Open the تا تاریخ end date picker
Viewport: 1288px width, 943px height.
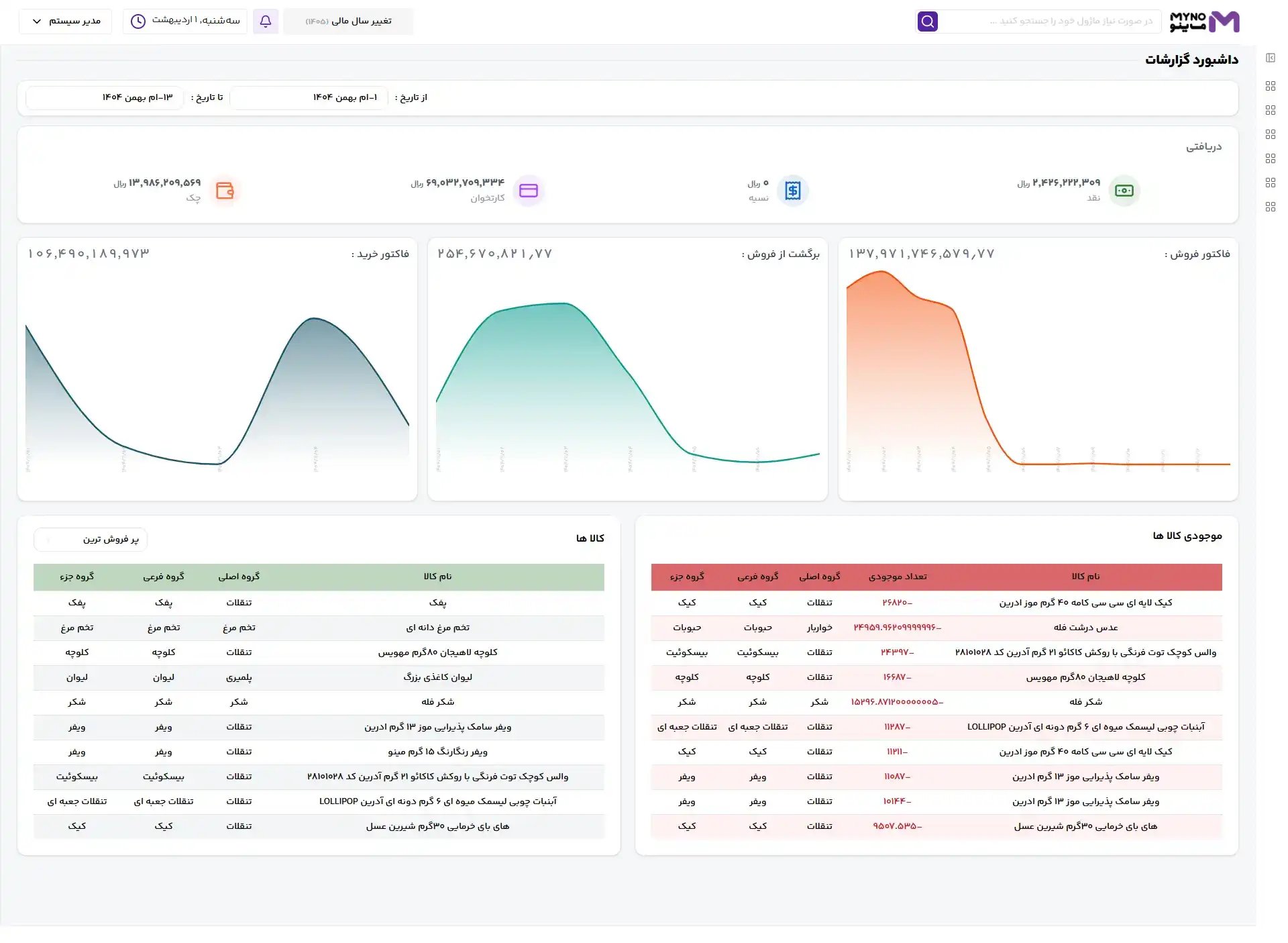pos(104,98)
